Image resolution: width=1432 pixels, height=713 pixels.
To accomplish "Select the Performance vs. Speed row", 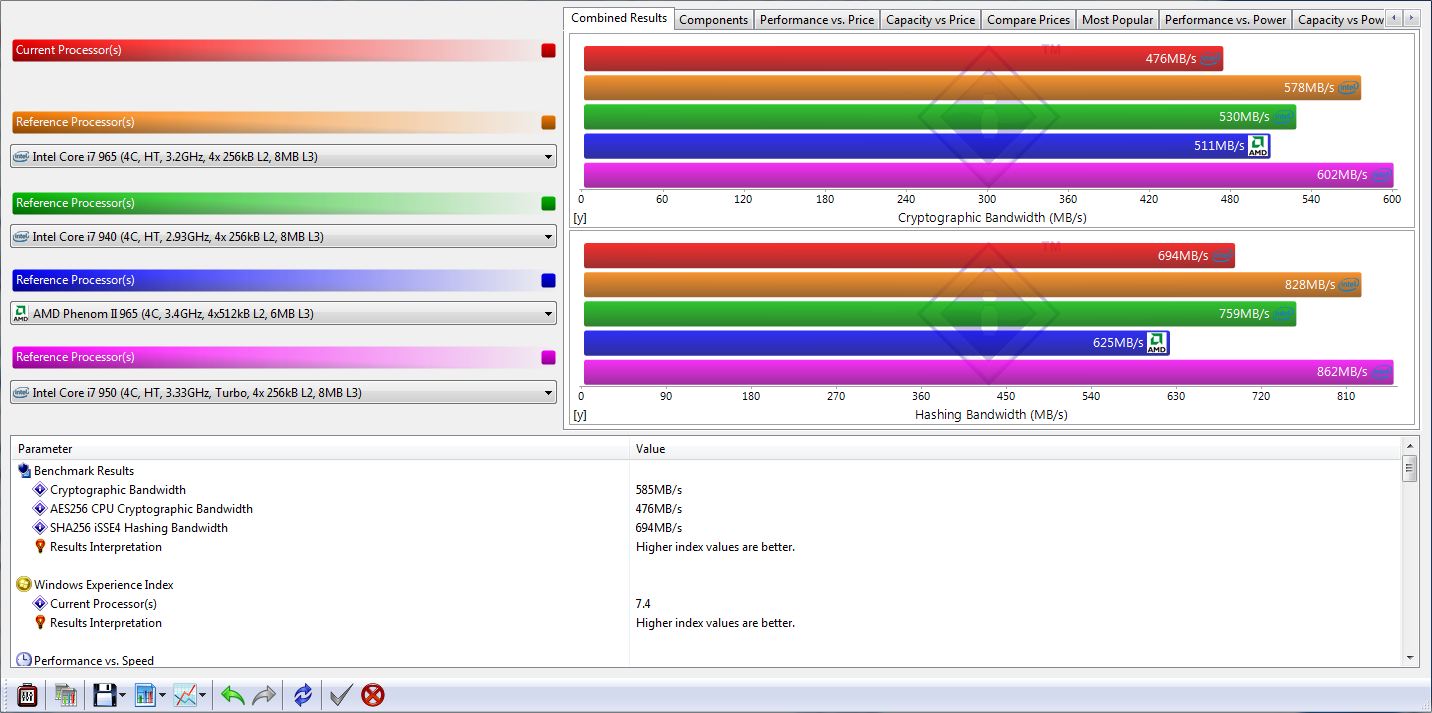I will click(706, 660).
